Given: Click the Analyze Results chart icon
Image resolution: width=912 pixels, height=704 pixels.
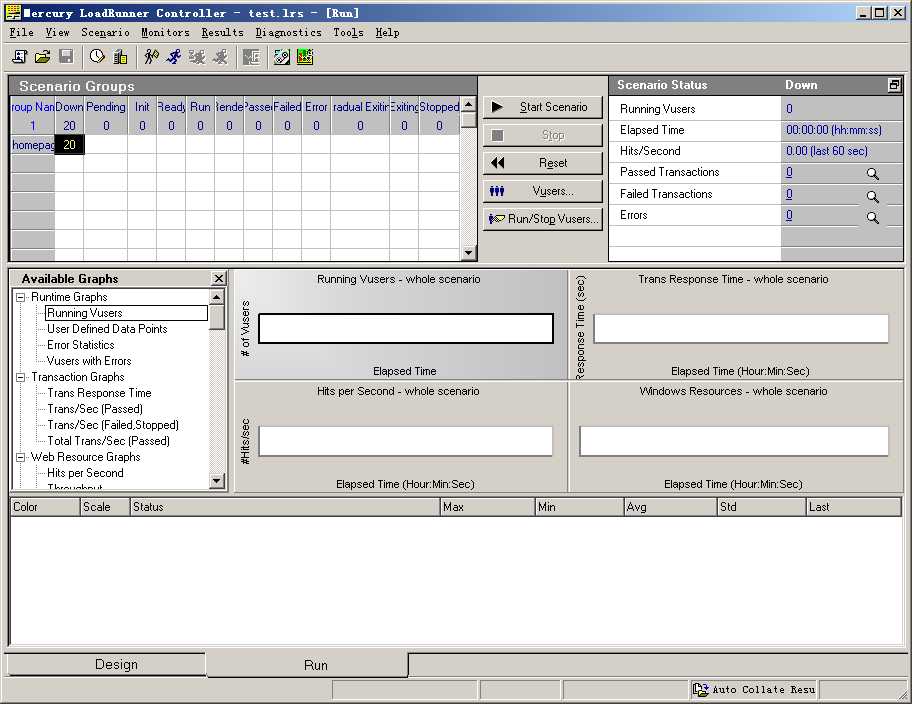Looking at the screenshot, I should coord(305,56).
